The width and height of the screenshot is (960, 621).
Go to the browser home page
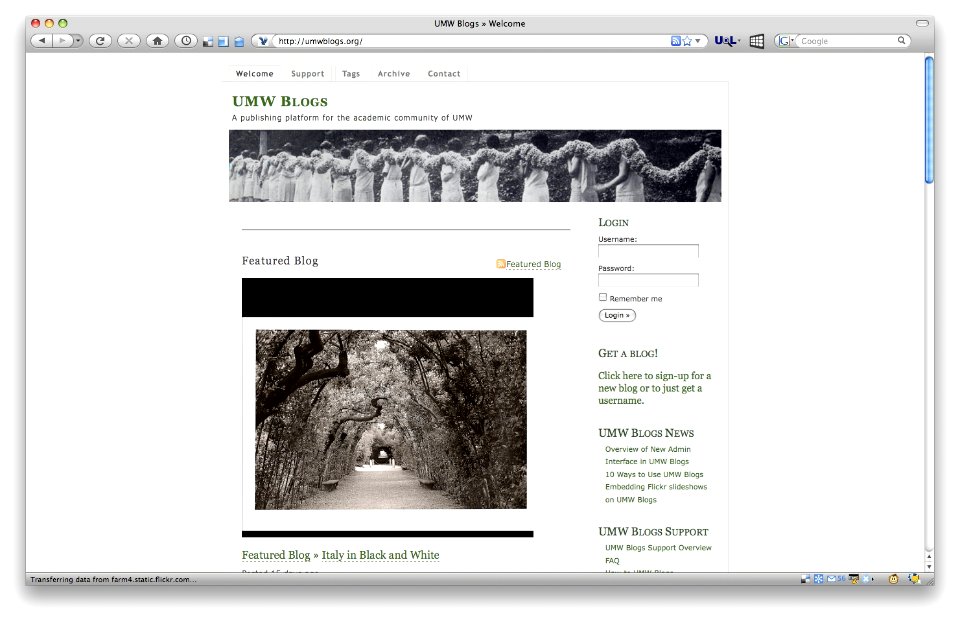[x=157, y=41]
